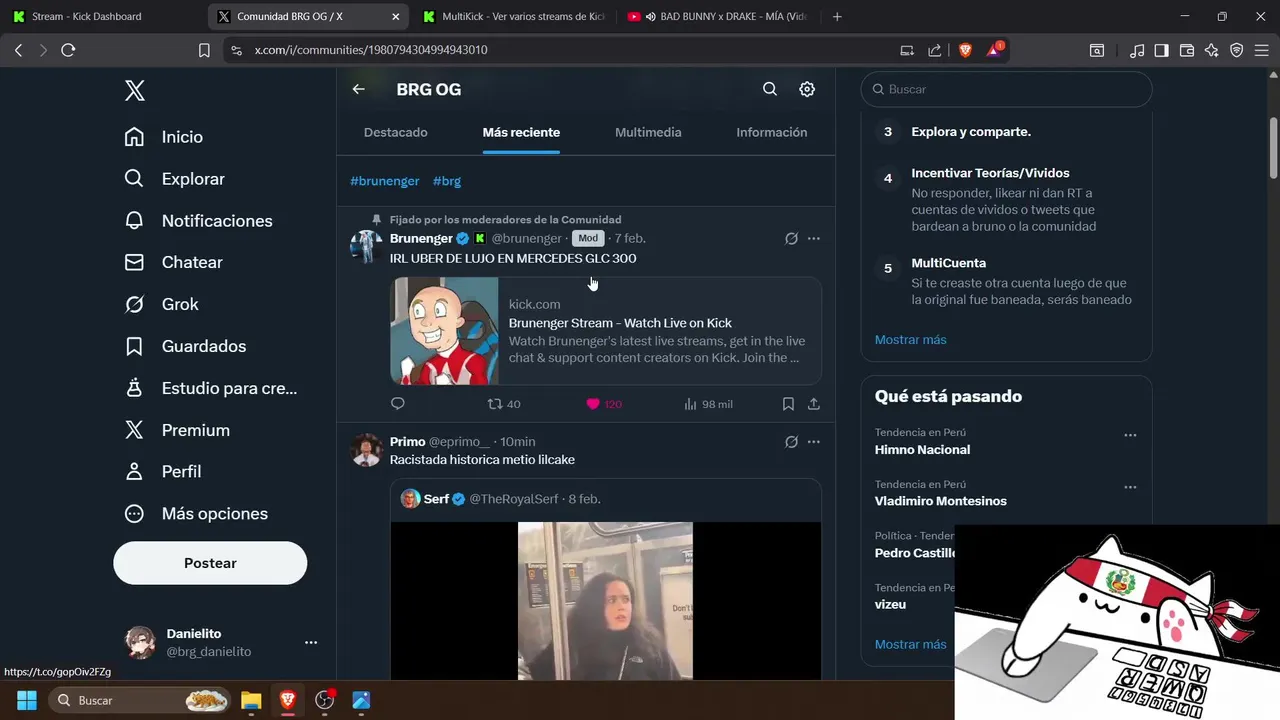Image resolution: width=1280 pixels, height=720 pixels.
Task: Switch to the Destacado tab
Action: [396, 132]
